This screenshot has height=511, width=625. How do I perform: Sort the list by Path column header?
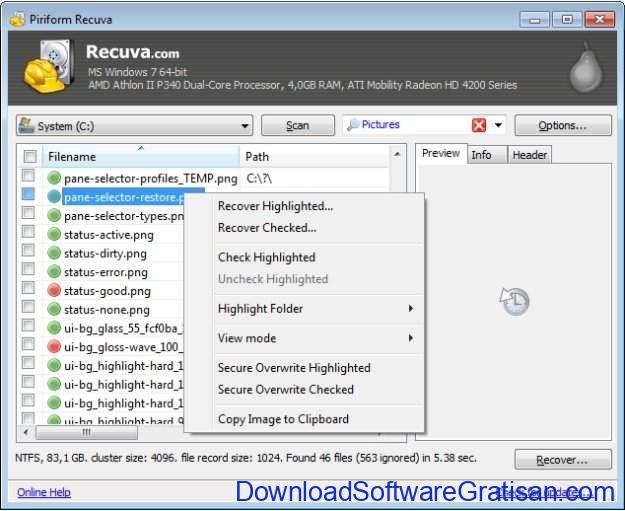310,156
